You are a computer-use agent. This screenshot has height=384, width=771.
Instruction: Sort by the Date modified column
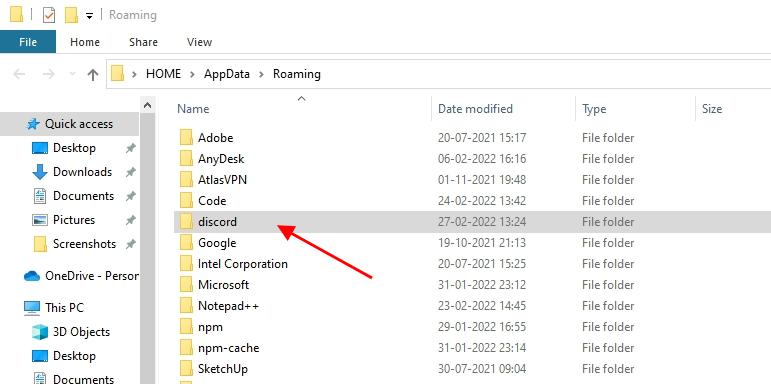pyautogui.click(x=475, y=109)
